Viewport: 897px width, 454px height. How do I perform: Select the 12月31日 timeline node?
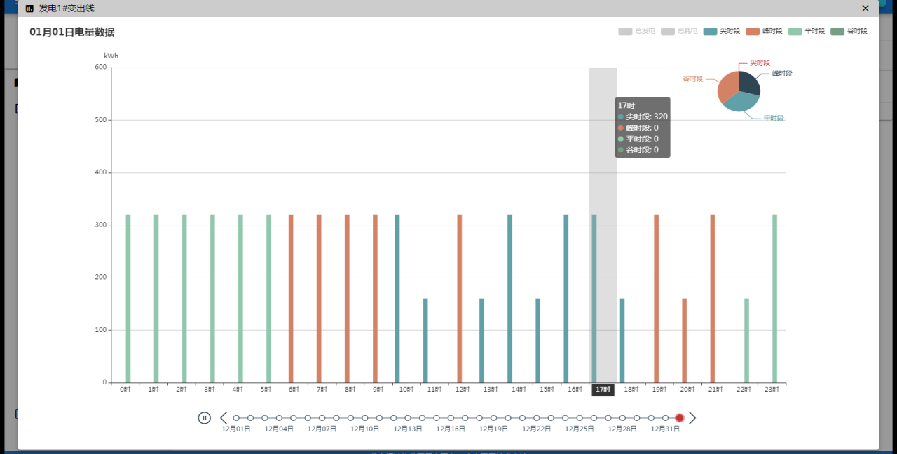(x=665, y=418)
